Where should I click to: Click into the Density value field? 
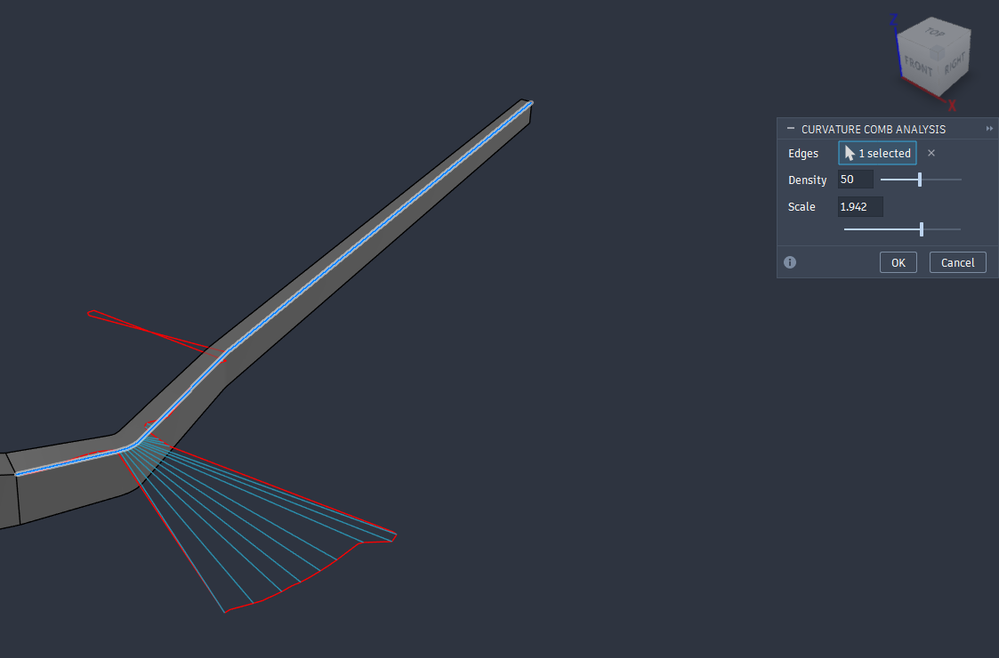pos(855,180)
